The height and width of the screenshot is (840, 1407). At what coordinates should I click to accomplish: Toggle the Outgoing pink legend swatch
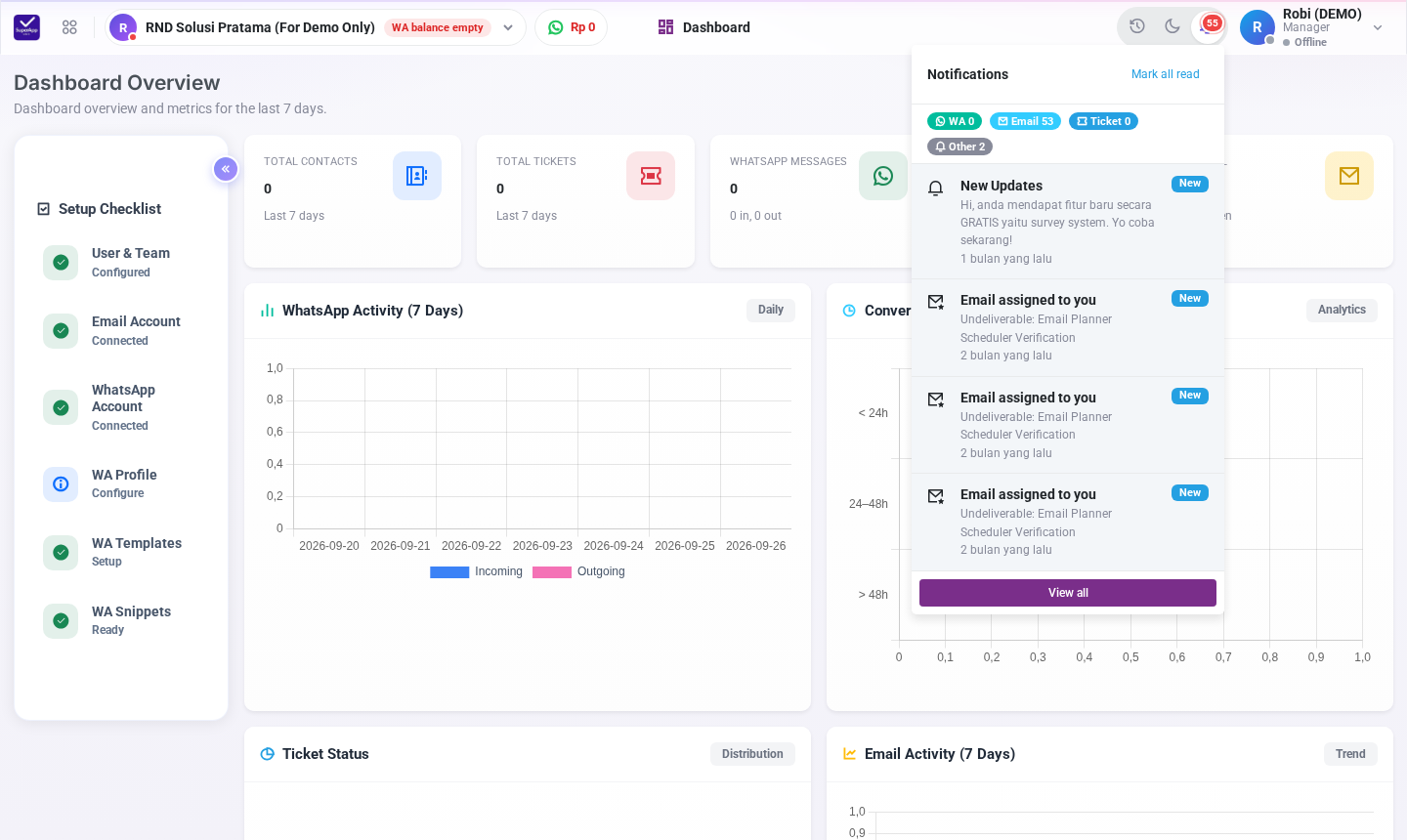coord(552,572)
